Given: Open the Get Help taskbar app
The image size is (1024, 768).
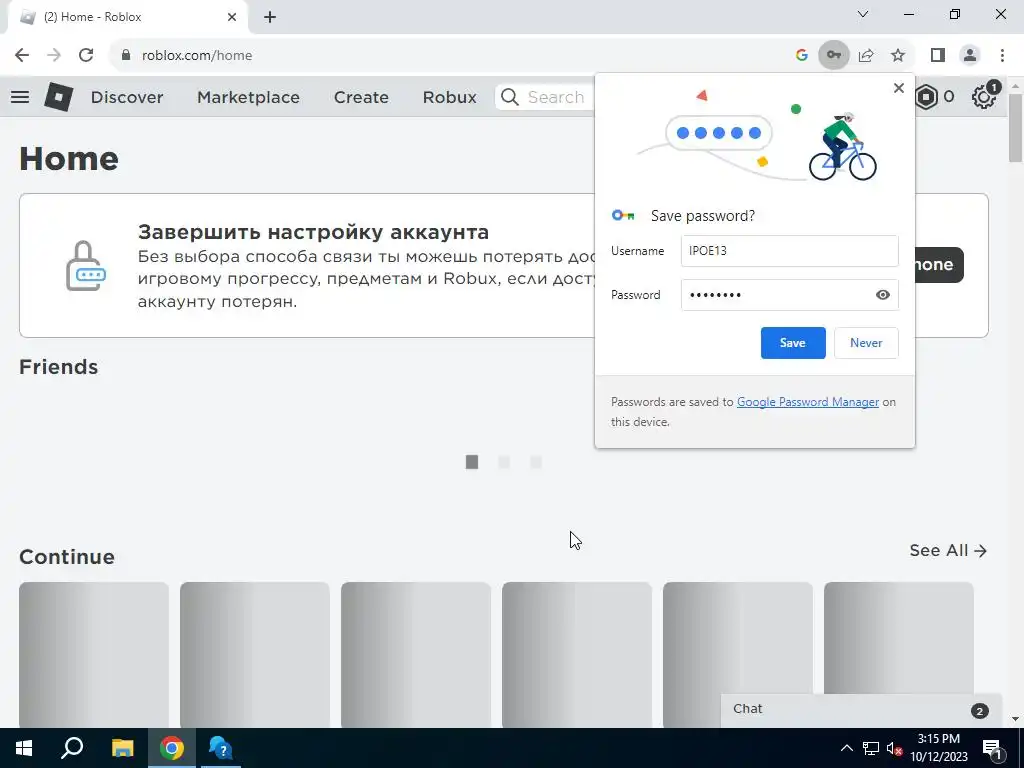Looking at the screenshot, I should pos(221,748).
